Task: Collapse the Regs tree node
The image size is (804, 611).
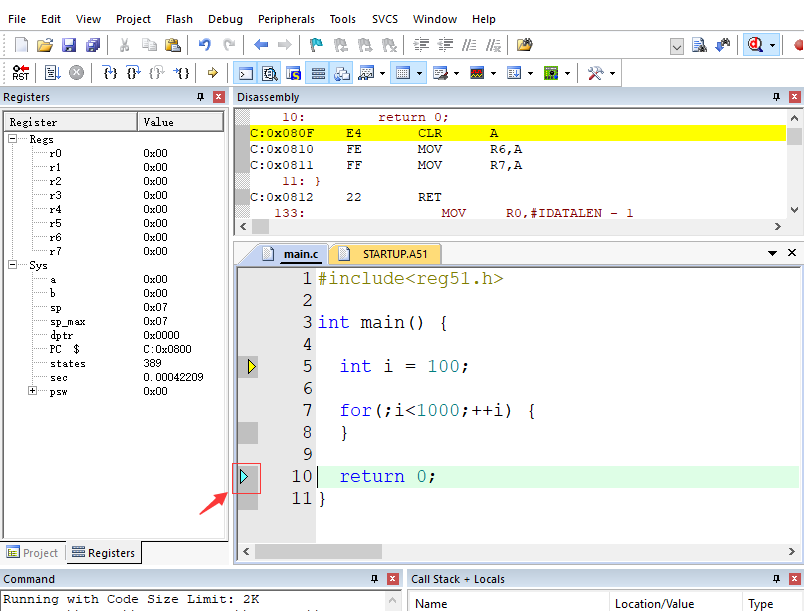Action: click(x=13, y=139)
